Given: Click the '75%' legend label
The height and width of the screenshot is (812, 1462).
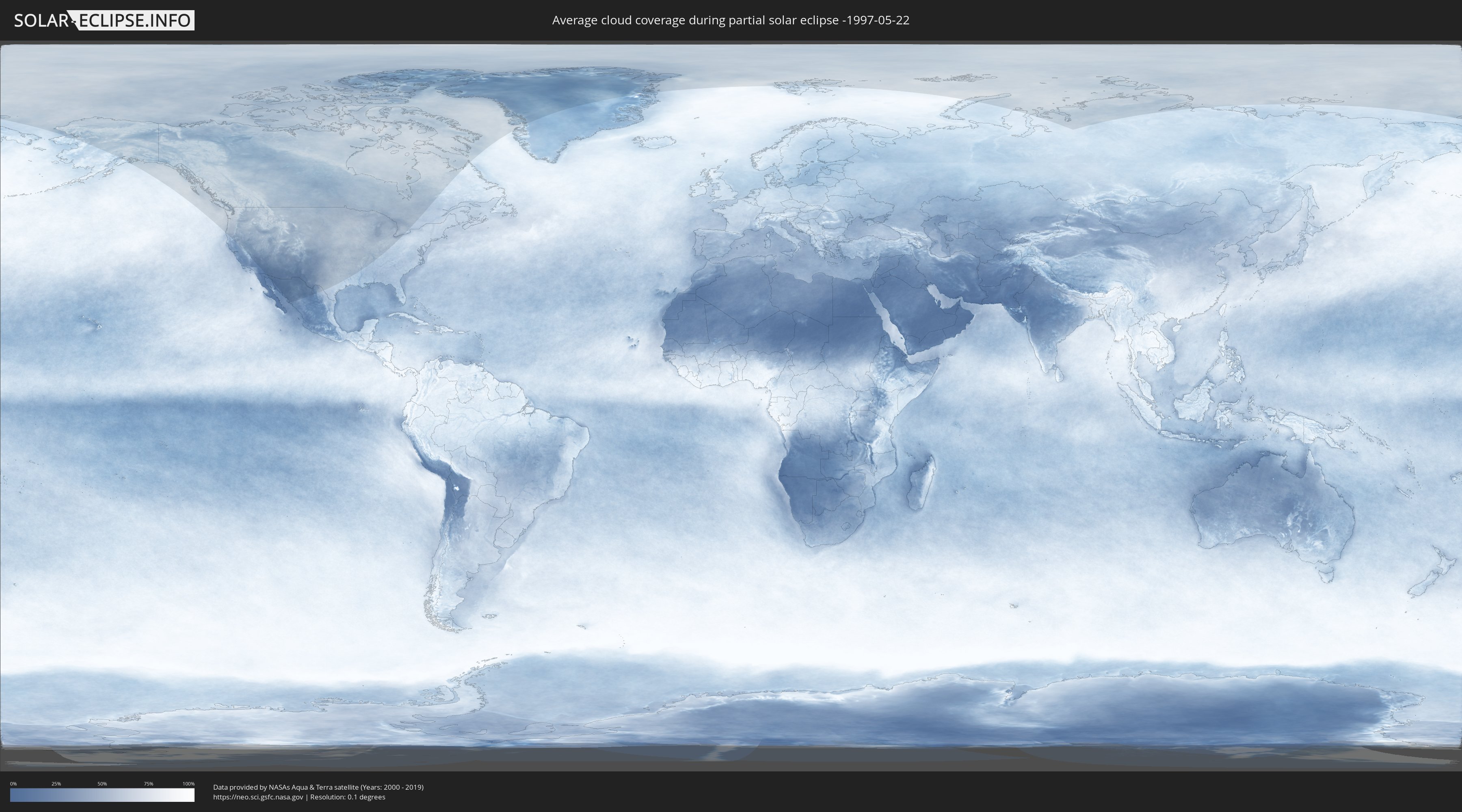Looking at the screenshot, I should tap(148, 784).
